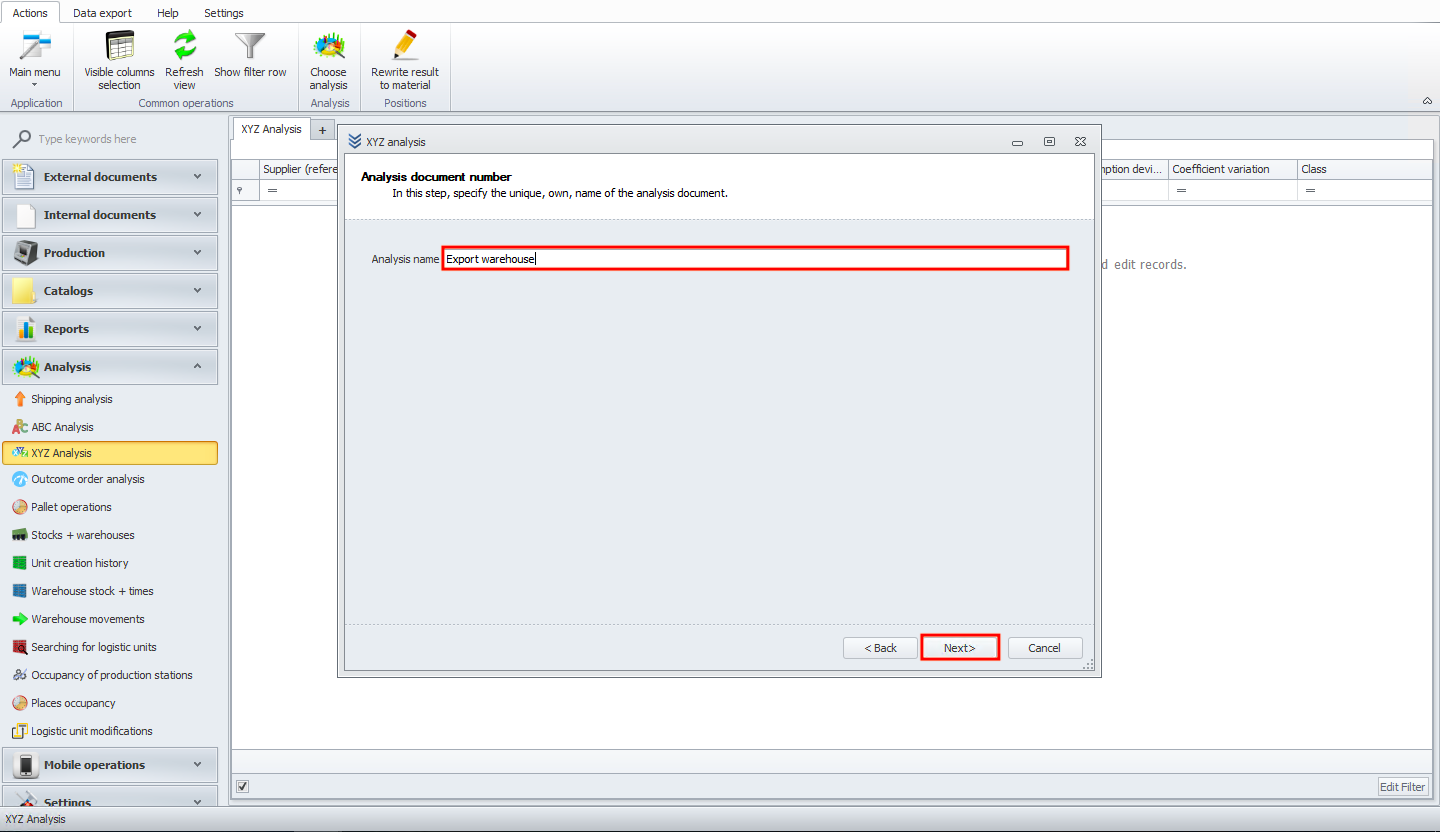Viewport: 1440px width, 832px height.
Task: Toggle the filter enabled checkbox at bottom
Action: point(242,786)
